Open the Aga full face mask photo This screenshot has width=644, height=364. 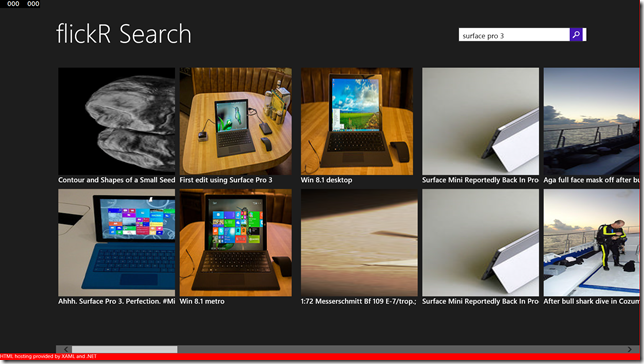(591, 121)
